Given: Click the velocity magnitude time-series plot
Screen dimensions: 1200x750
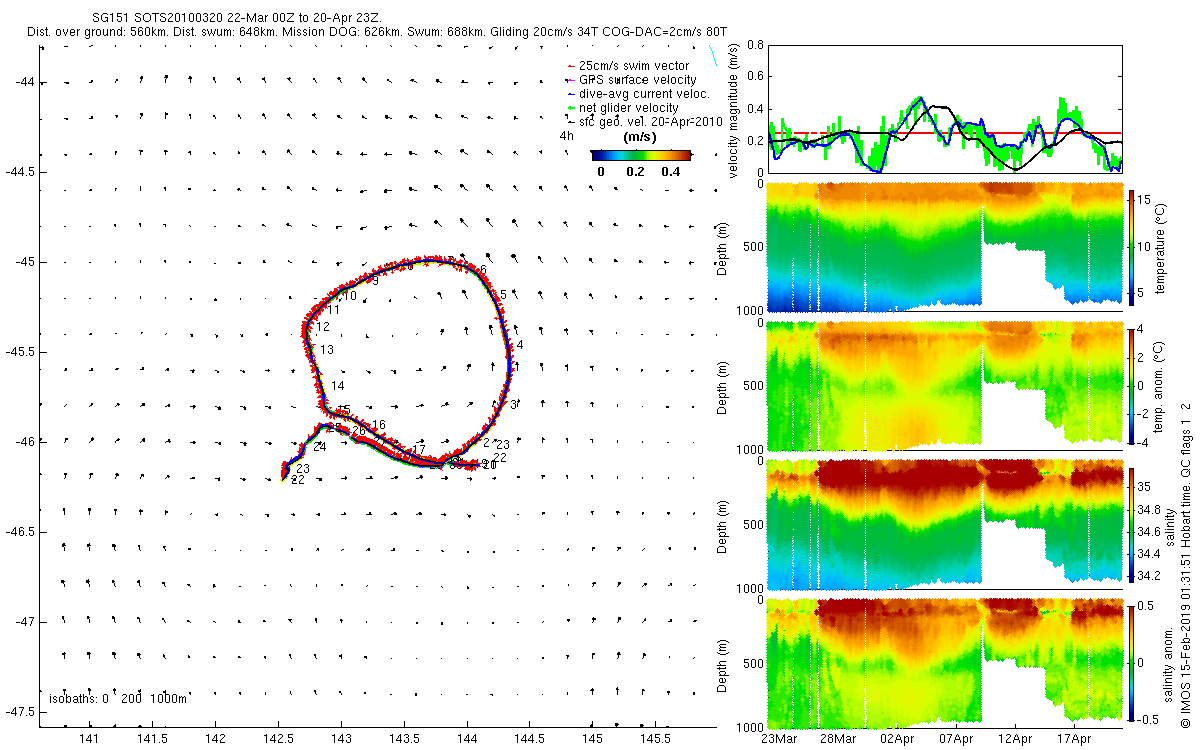Looking at the screenshot, I should [x=944, y=108].
